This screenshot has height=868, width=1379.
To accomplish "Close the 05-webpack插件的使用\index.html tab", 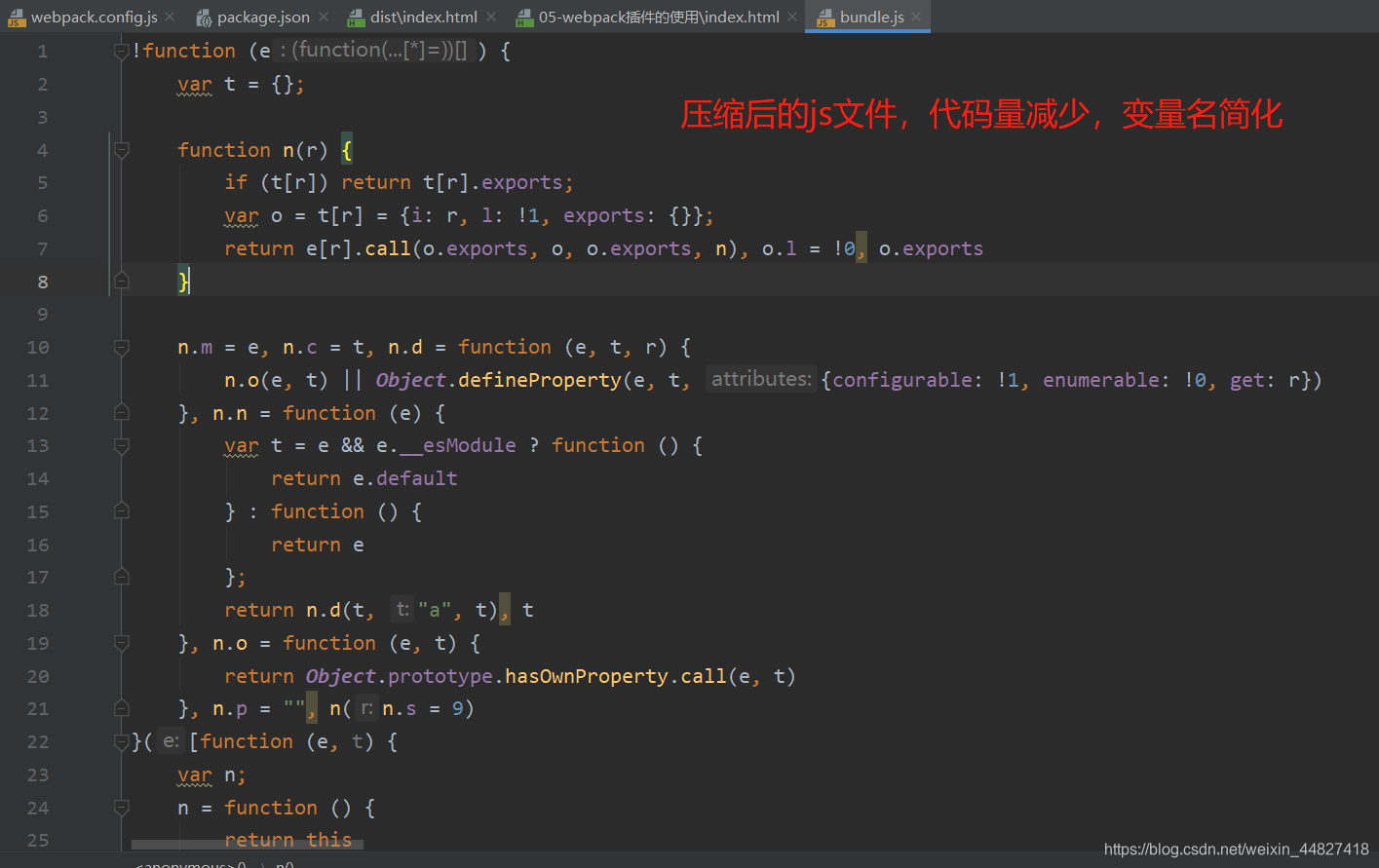I will [x=793, y=17].
